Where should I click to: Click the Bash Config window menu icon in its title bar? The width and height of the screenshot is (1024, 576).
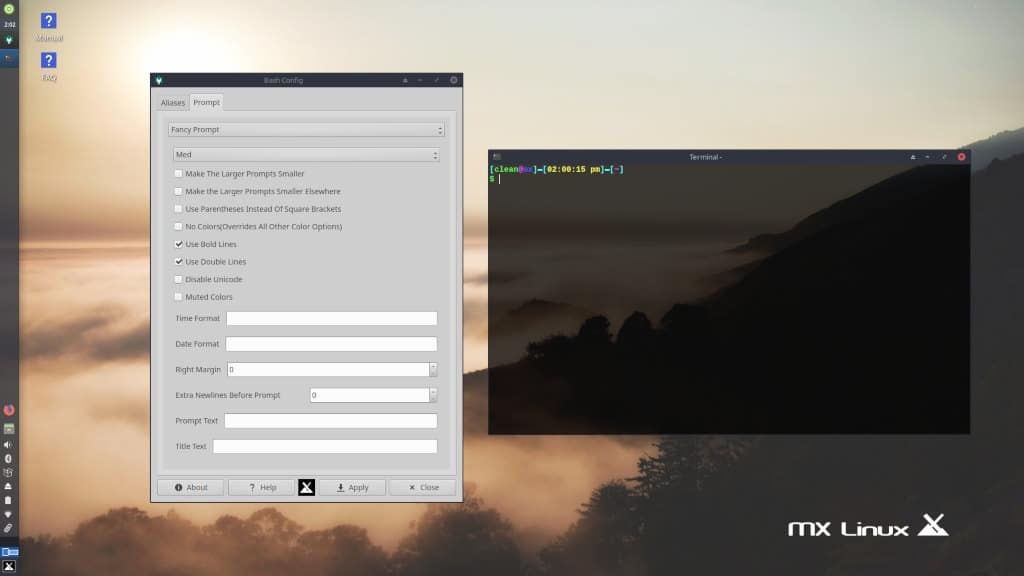coord(159,80)
